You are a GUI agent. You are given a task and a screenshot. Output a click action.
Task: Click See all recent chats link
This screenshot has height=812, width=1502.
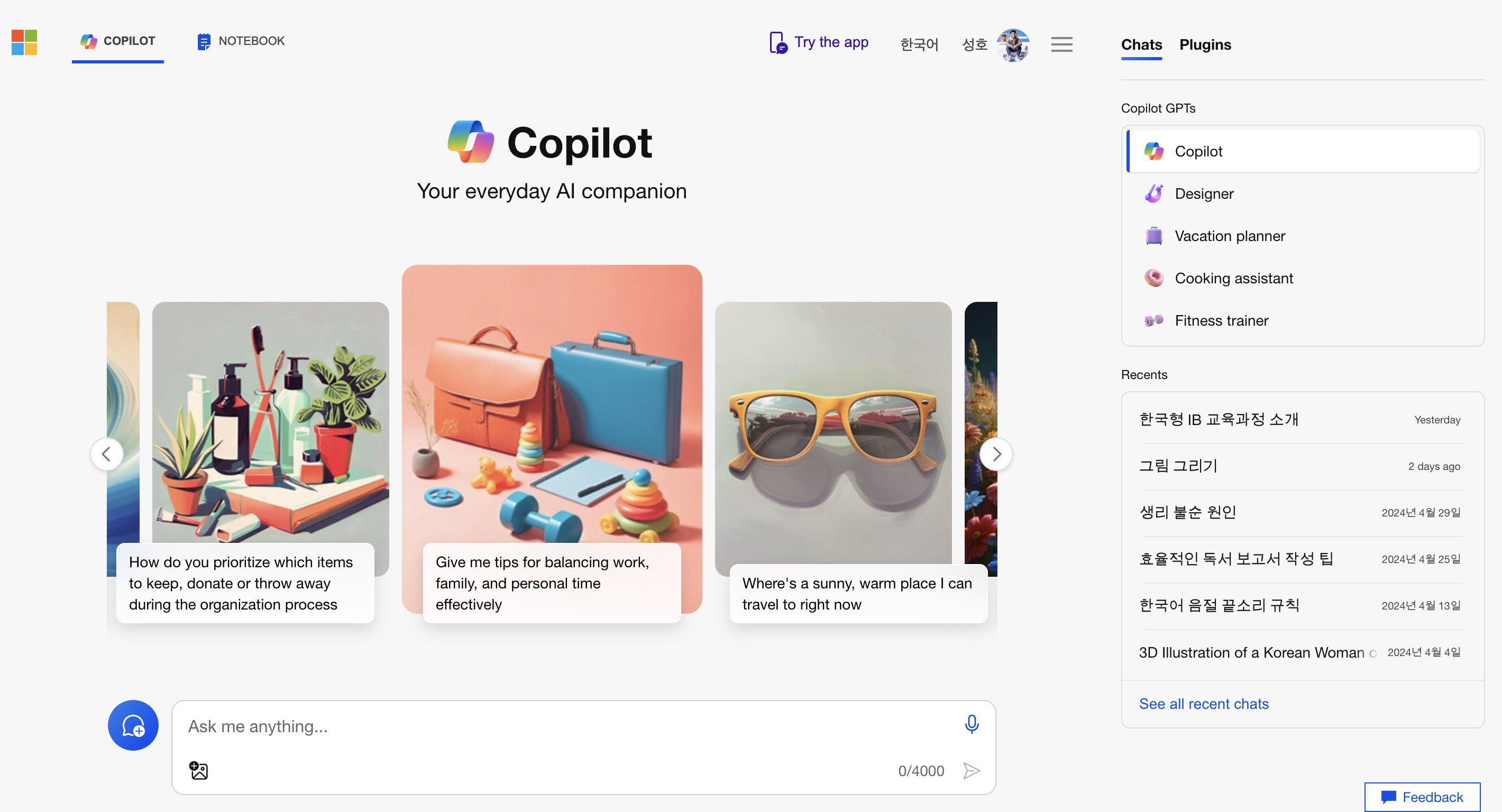(1204, 704)
